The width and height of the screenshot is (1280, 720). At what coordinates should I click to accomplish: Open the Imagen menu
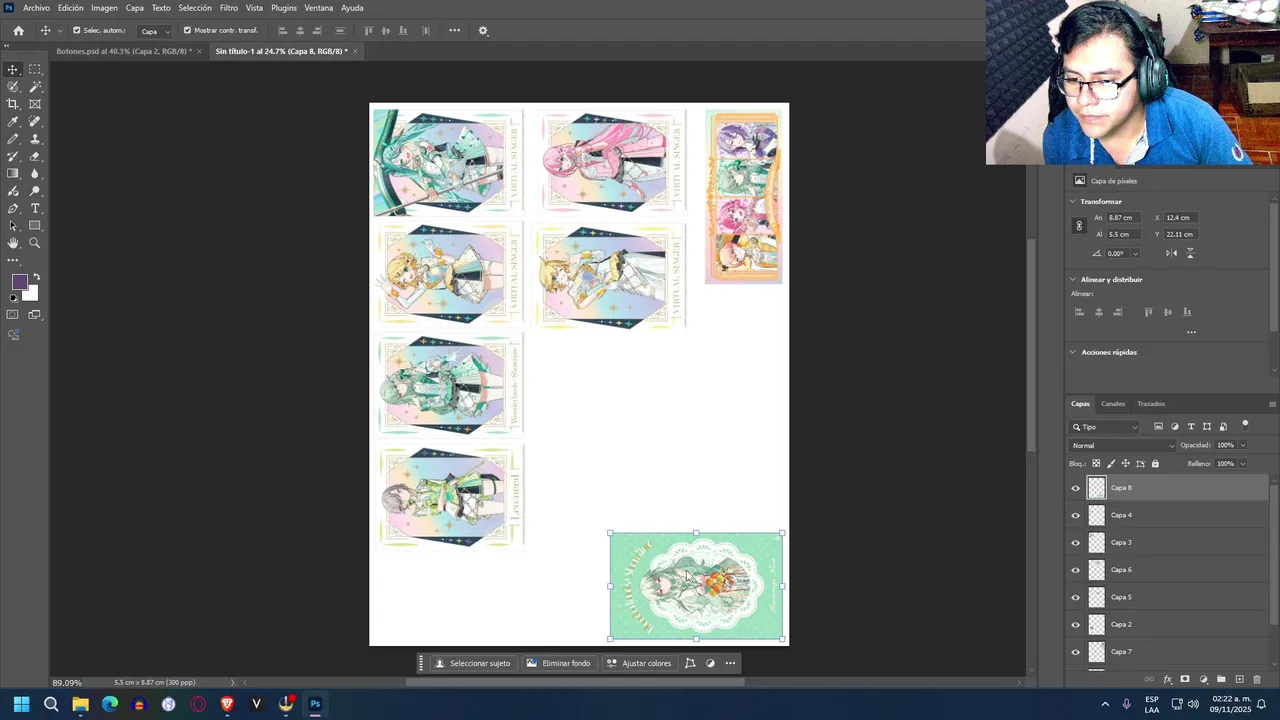(x=104, y=8)
